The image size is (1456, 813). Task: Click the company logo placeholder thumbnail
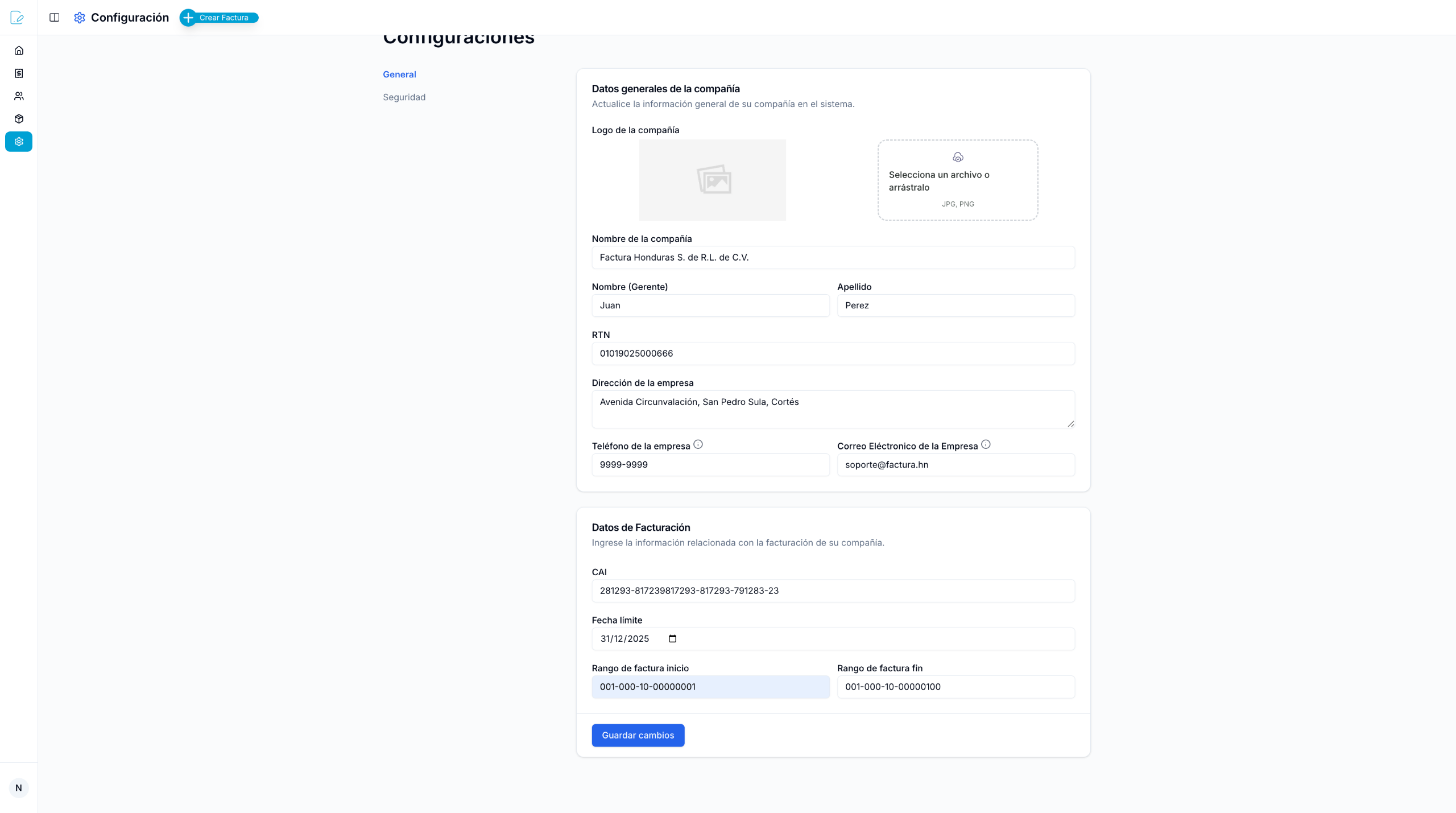712,180
